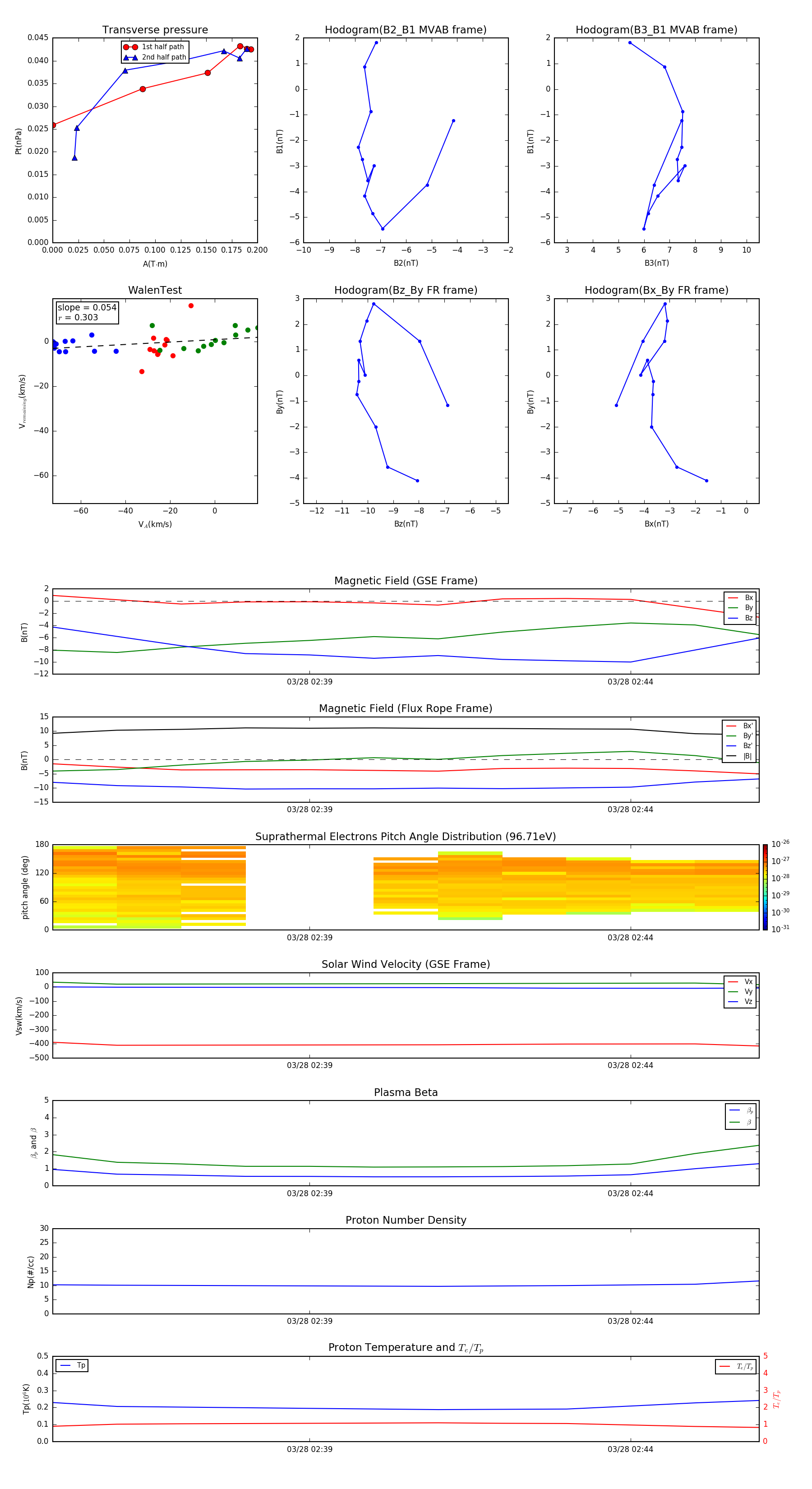This screenshot has width=812, height=1489.
Task: Click the Suprathermal Electrons Pitch Angle Distribution title
Action: [406, 837]
